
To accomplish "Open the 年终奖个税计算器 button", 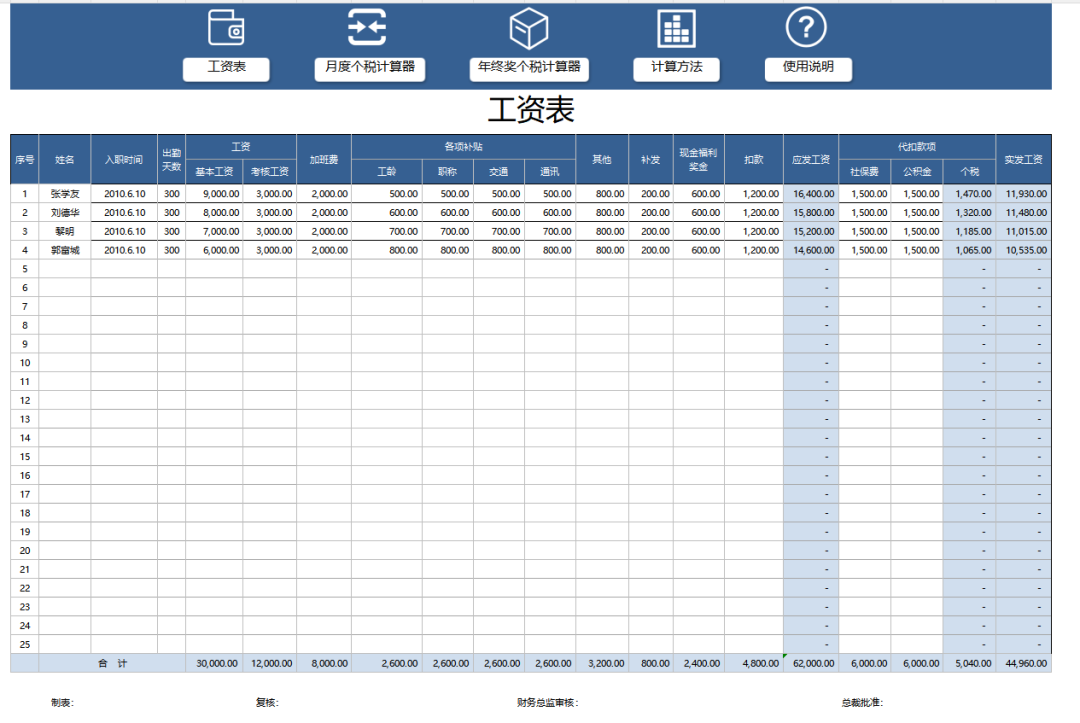I will 529,68.
